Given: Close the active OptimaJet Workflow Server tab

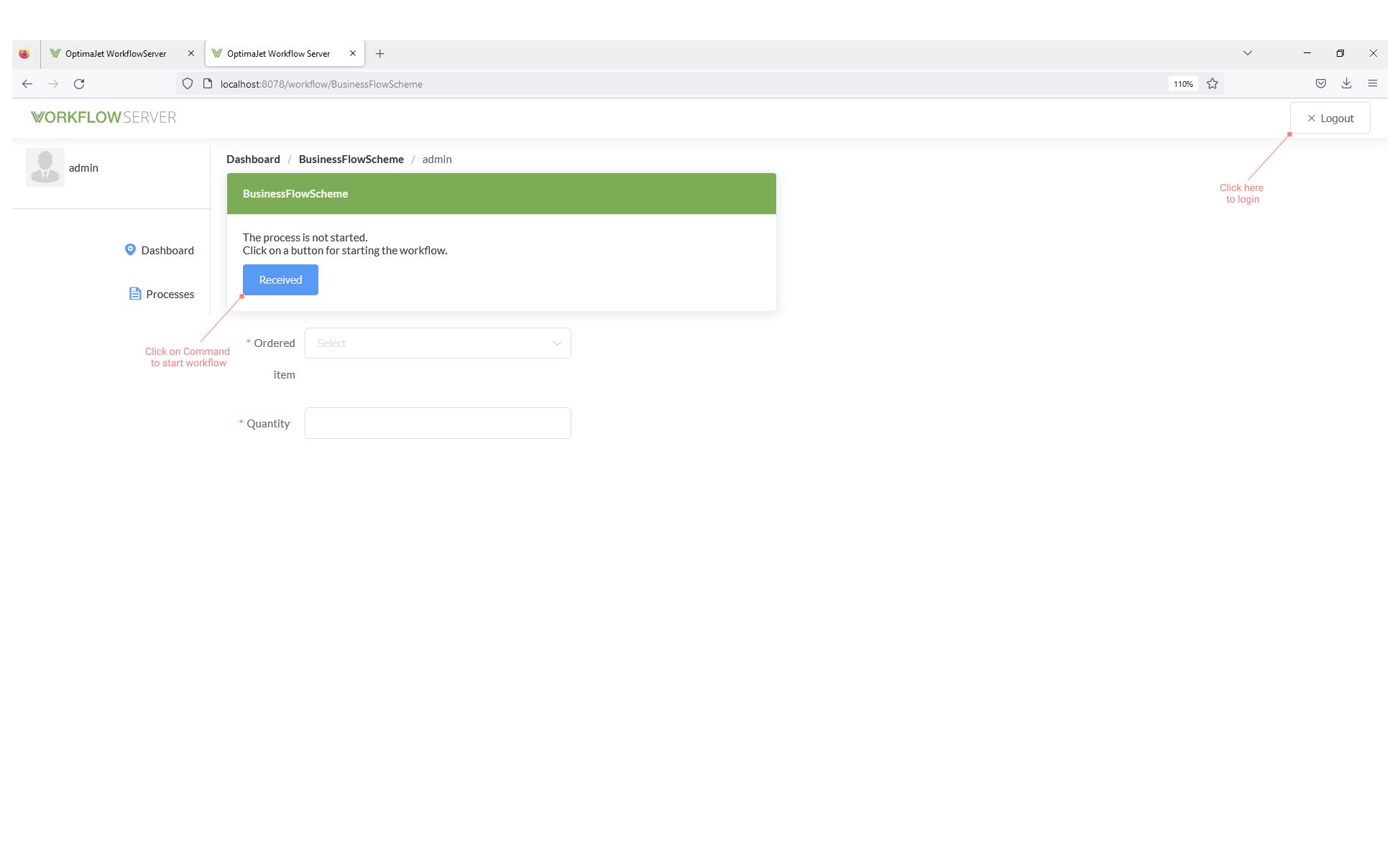Looking at the screenshot, I should 353,53.
